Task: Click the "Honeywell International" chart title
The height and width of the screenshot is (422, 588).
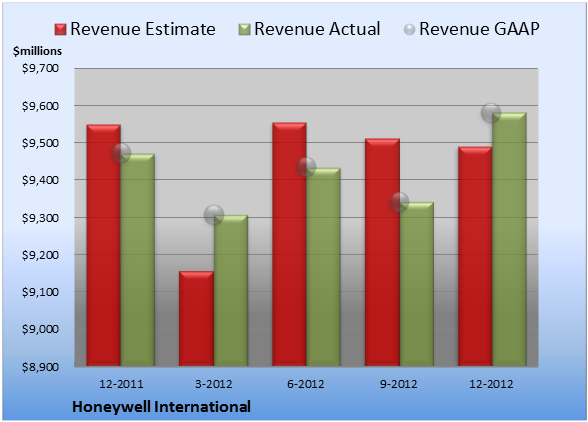Action: 161,407
